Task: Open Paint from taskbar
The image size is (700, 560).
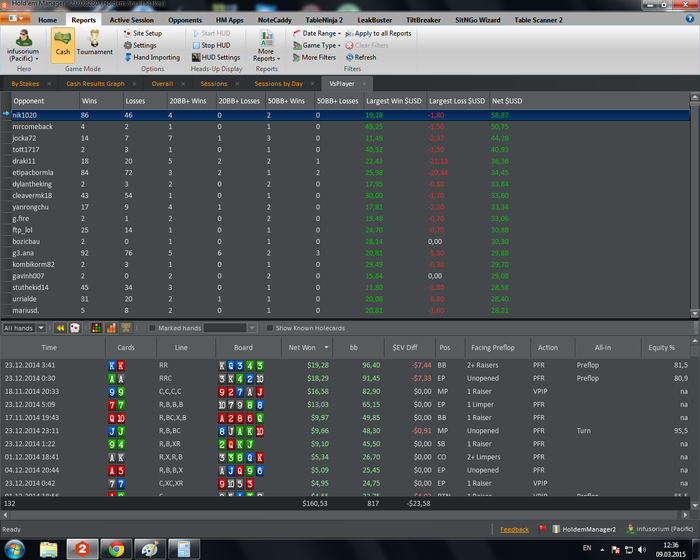Action: (x=150, y=549)
